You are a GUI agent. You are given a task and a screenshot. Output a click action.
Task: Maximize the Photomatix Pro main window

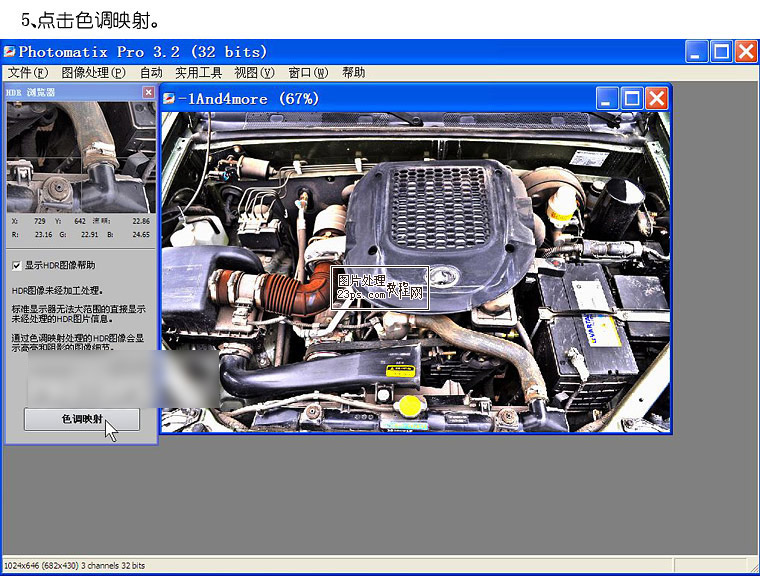[x=721, y=51]
